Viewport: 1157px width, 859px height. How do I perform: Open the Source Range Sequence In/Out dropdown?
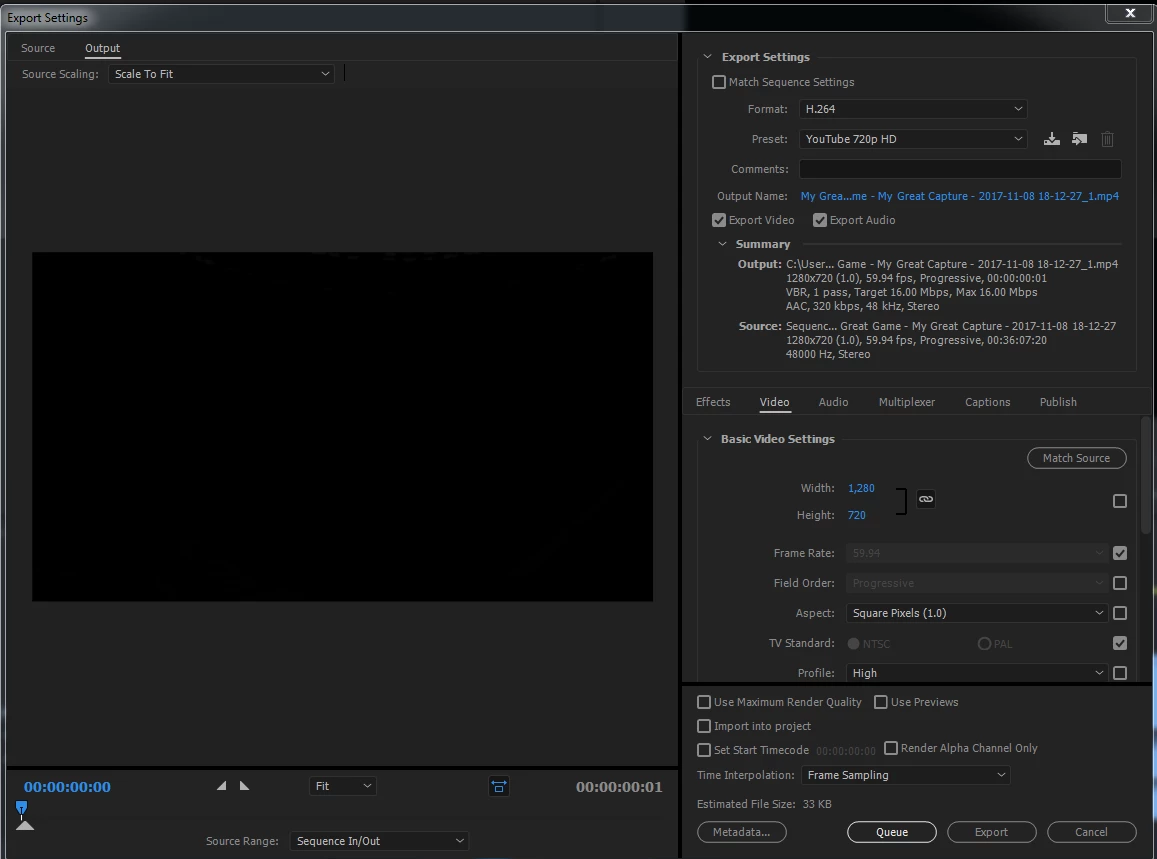click(379, 841)
